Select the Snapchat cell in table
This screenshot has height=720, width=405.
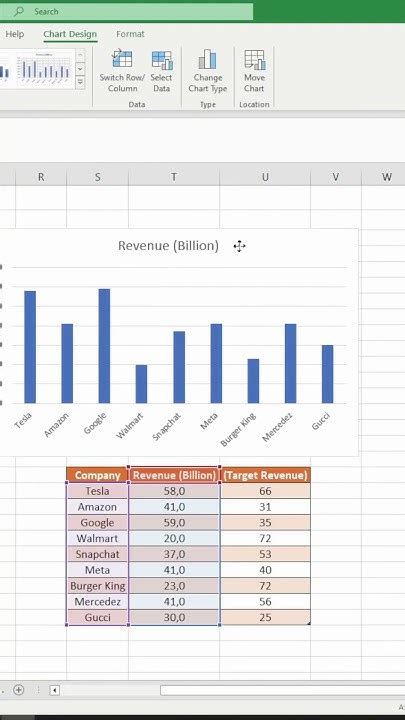(x=97, y=554)
